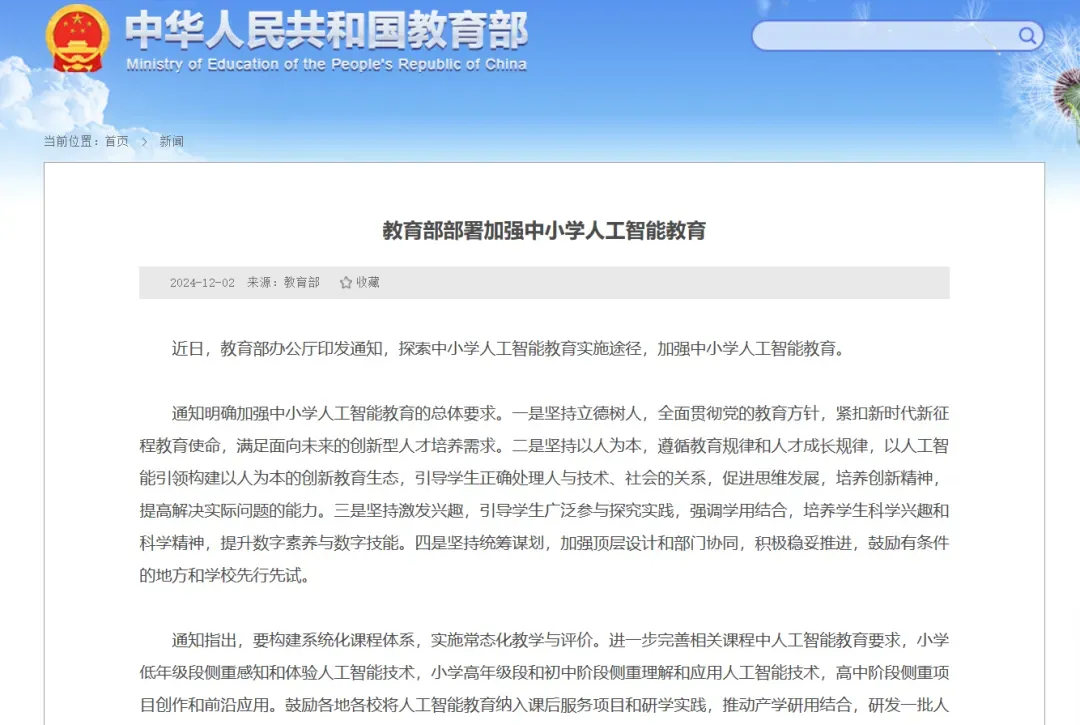Click the Ministry of Education English subtitle
Screen dimensions: 1080x725
(x=326, y=65)
